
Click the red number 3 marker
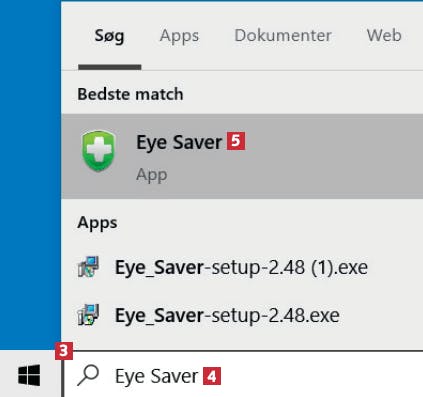(x=64, y=351)
